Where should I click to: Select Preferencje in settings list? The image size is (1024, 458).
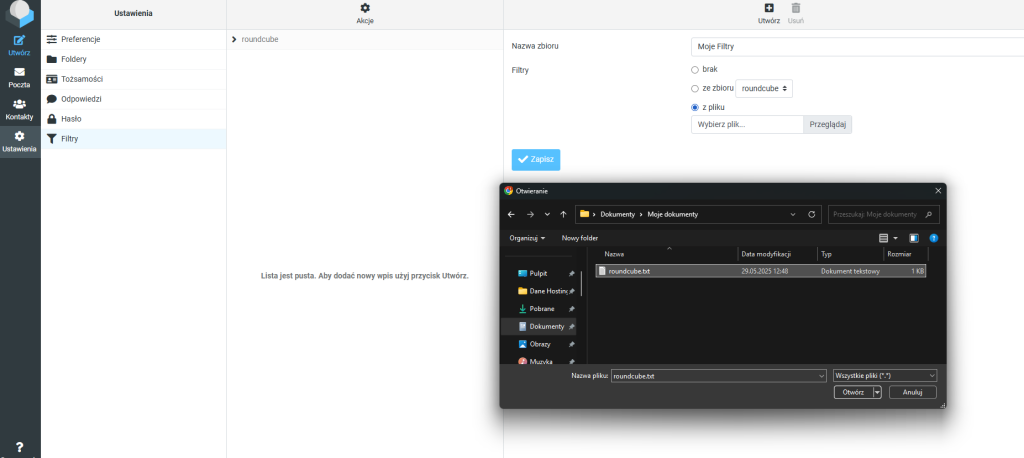click(134, 39)
